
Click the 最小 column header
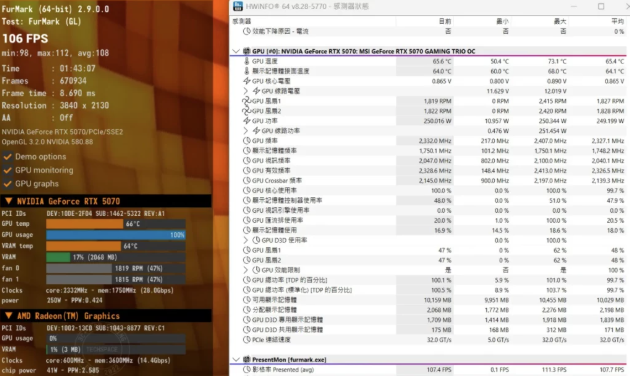click(503, 21)
